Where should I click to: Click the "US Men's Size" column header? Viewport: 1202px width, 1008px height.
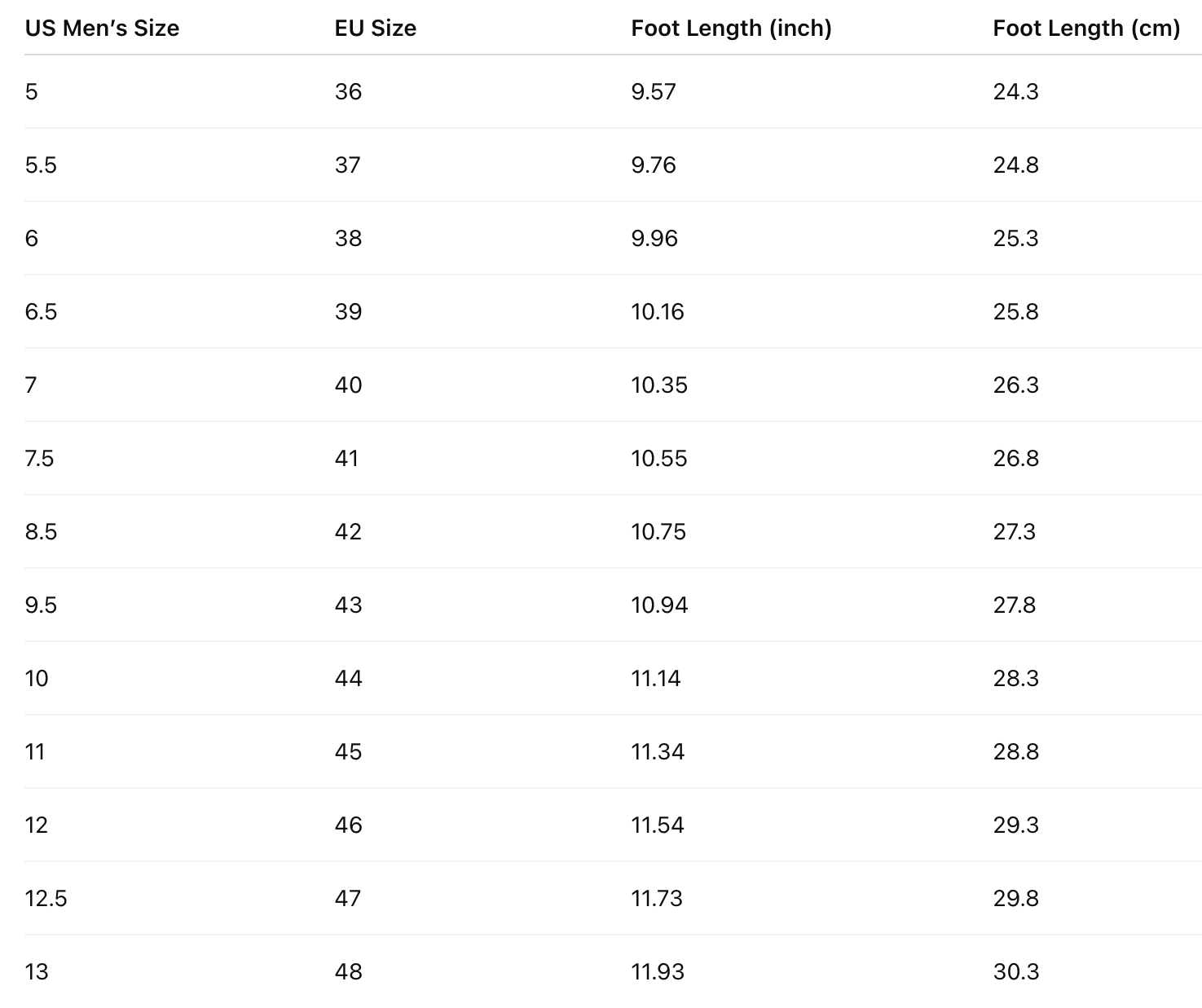102,29
